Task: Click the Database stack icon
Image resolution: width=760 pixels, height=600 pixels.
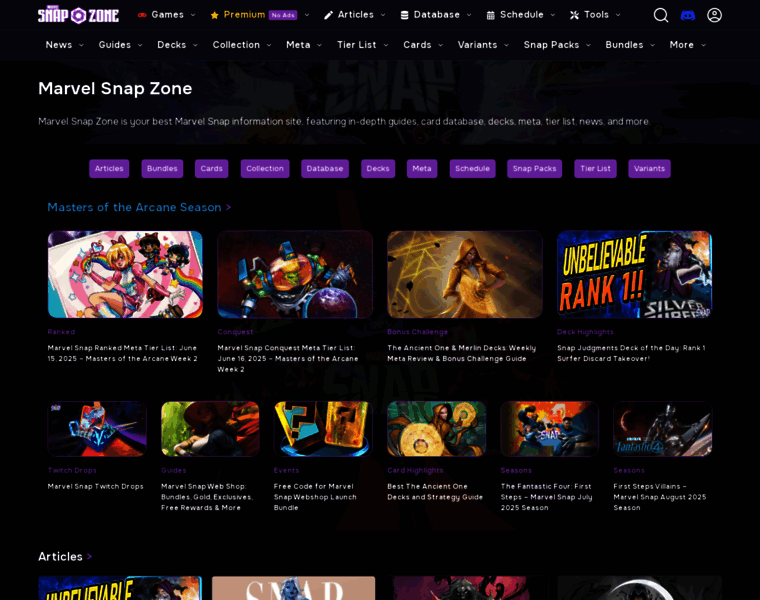Action: coord(404,15)
